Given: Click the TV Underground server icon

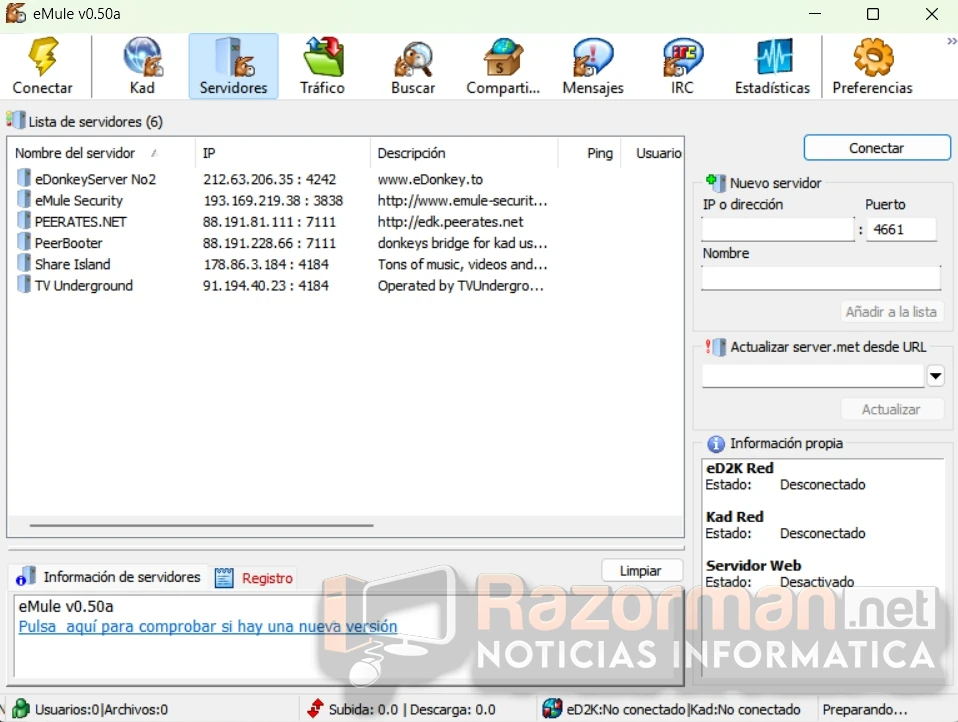Looking at the screenshot, I should point(24,285).
